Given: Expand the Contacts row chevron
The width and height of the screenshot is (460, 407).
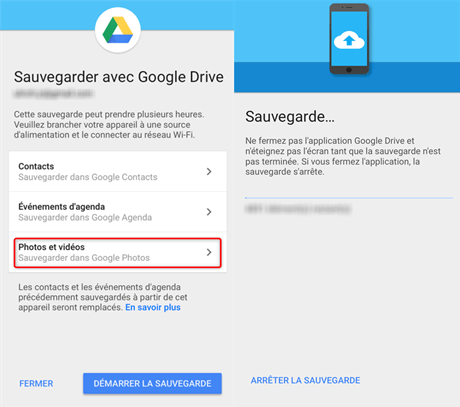Looking at the screenshot, I should (209, 171).
